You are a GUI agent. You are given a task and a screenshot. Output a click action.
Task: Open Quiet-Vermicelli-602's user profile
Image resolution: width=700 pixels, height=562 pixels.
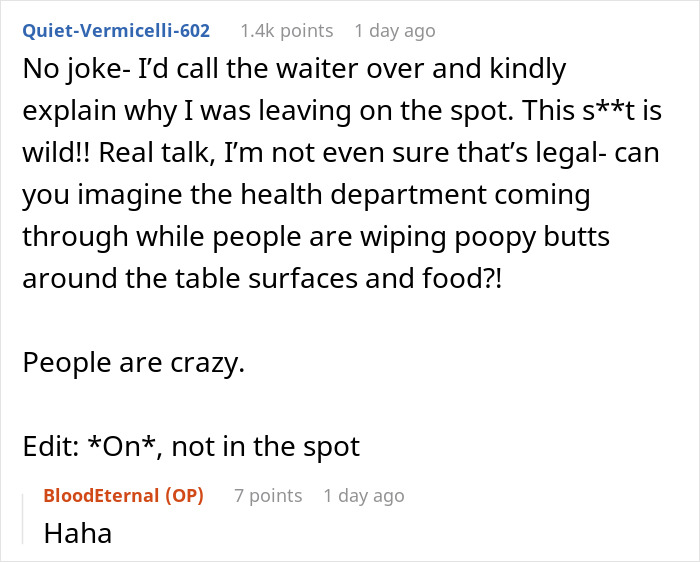116,30
